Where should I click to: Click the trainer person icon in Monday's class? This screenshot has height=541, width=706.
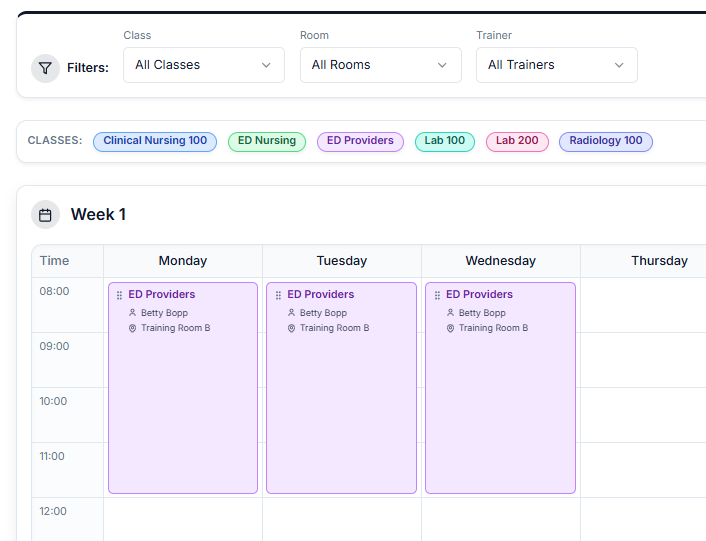[x=133, y=313]
